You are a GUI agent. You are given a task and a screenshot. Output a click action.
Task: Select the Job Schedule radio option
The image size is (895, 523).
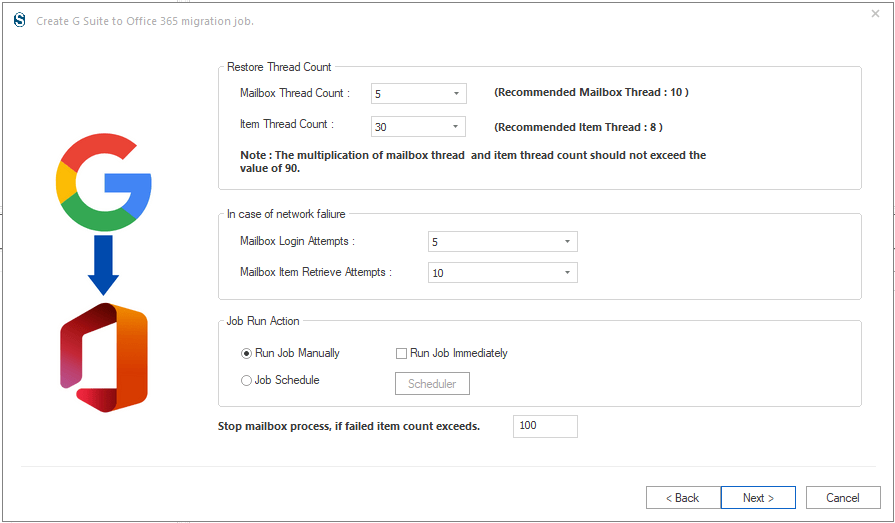click(246, 380)
